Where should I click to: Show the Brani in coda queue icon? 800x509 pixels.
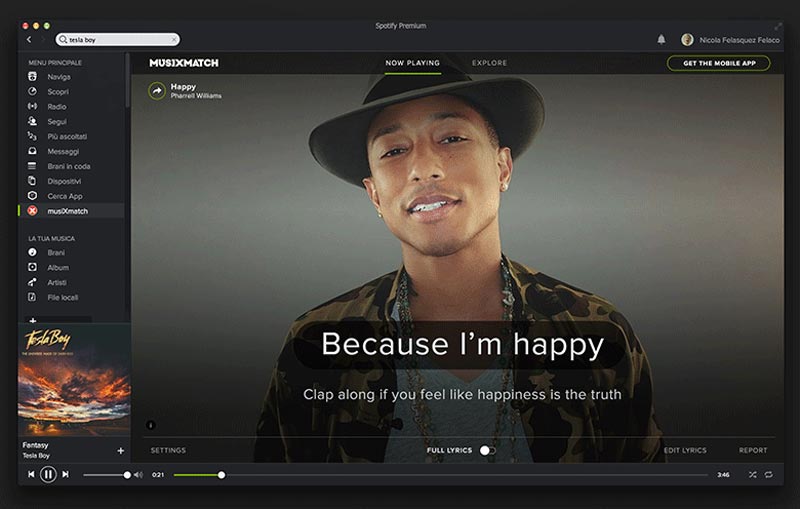(x=32, y=166)
